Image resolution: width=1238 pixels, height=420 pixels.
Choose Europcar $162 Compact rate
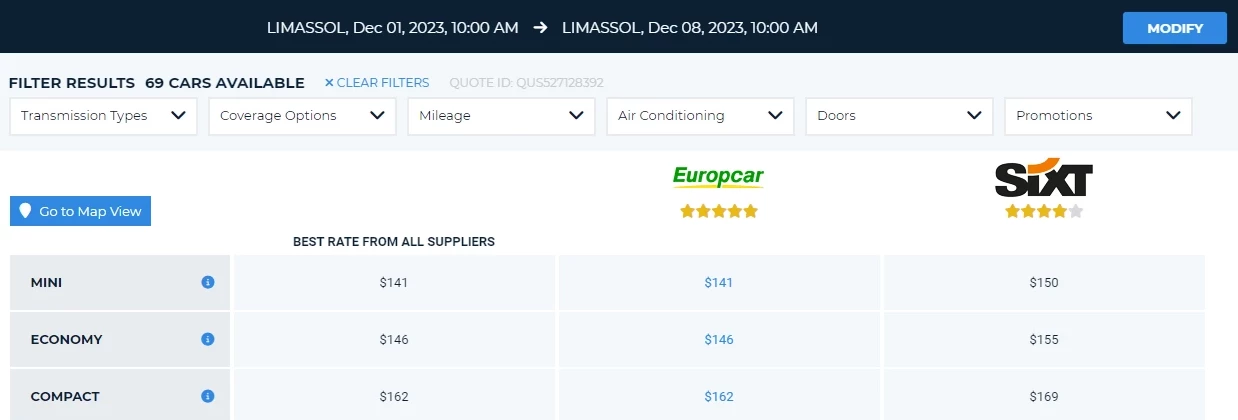(x=719, y=397)
